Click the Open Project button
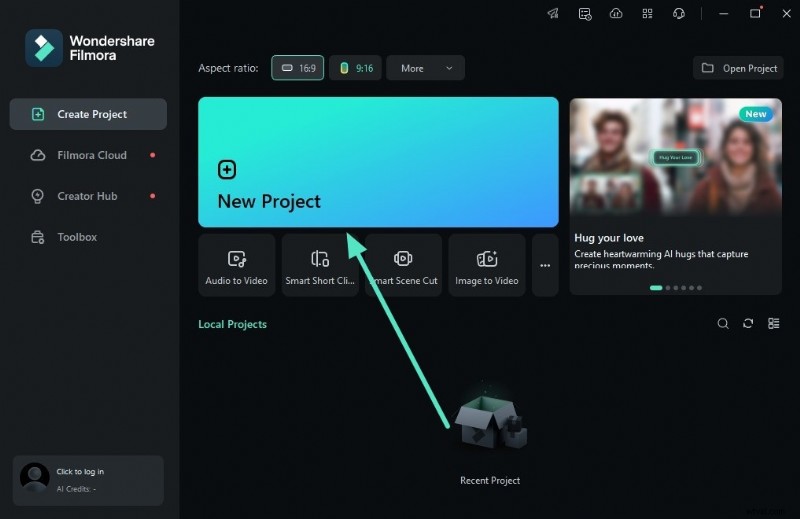Viewport: 800px width, 519px height. coord(739,68)
